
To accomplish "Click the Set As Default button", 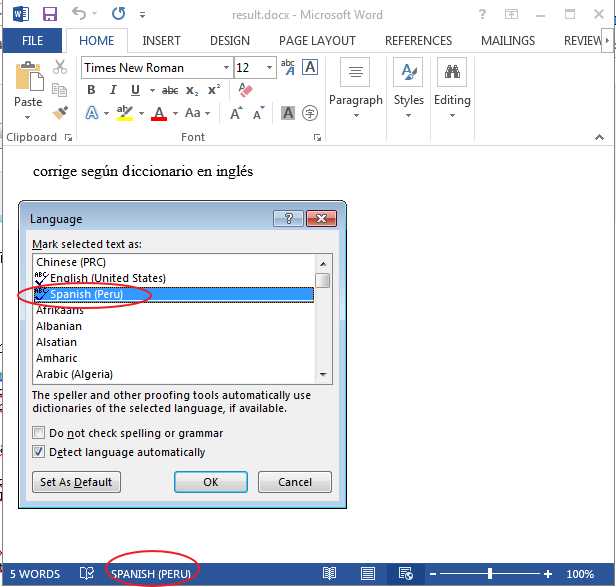I will [x=76, y=482].
